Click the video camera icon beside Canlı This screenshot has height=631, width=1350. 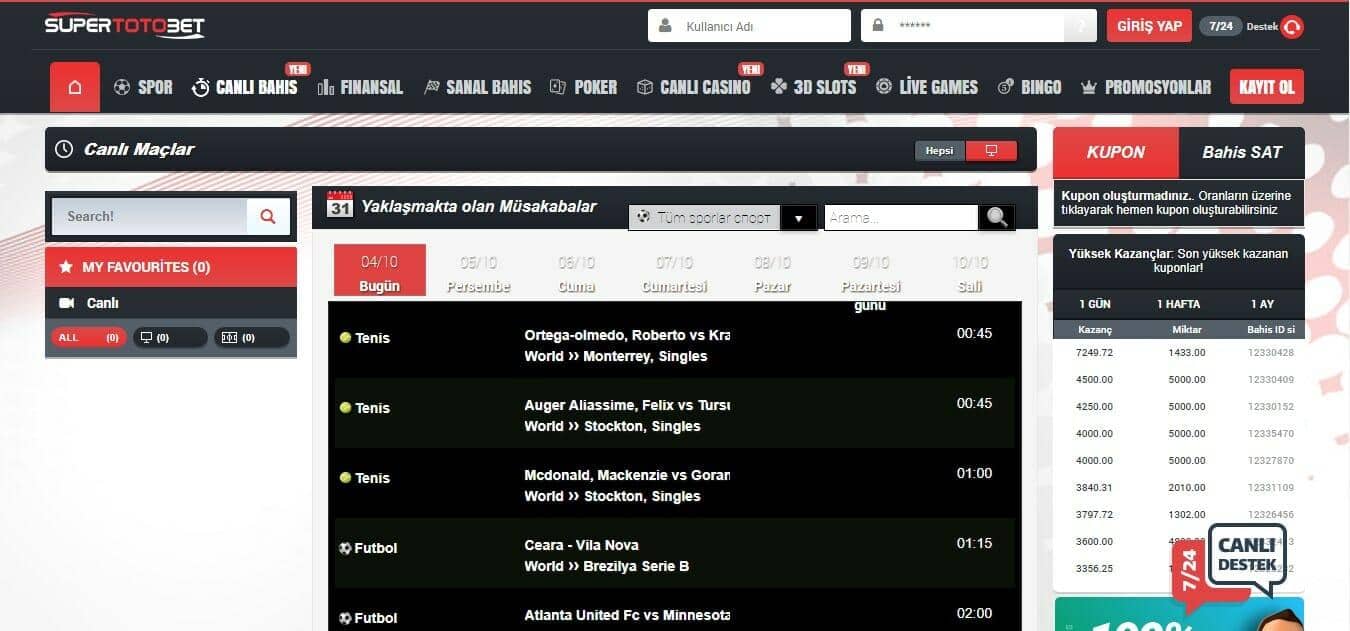coord(67,303)
